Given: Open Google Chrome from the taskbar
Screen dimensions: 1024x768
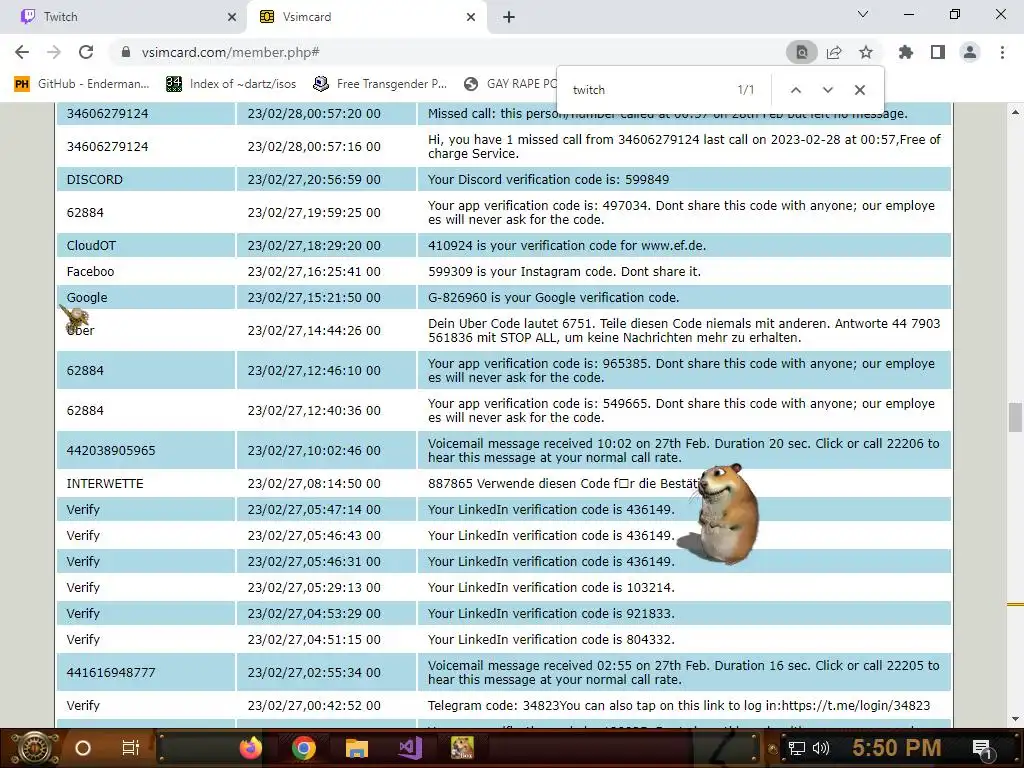Looking at the screenshot, I should [304, 748].
